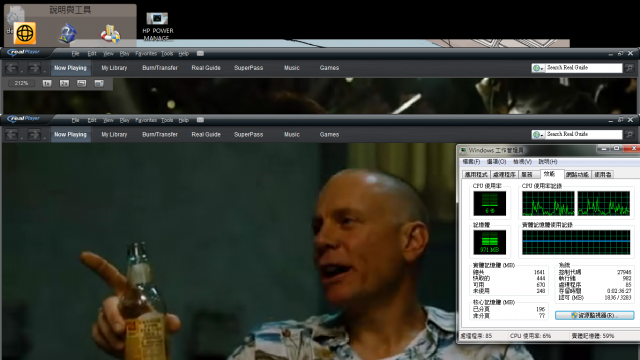640x360 pixels.
Task: Open 檢視(V) menu in Task Manager
Action: pos(522,162)
